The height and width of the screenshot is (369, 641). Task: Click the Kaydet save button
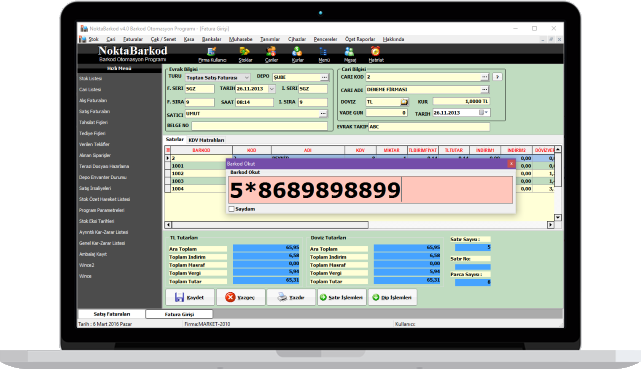190,297
